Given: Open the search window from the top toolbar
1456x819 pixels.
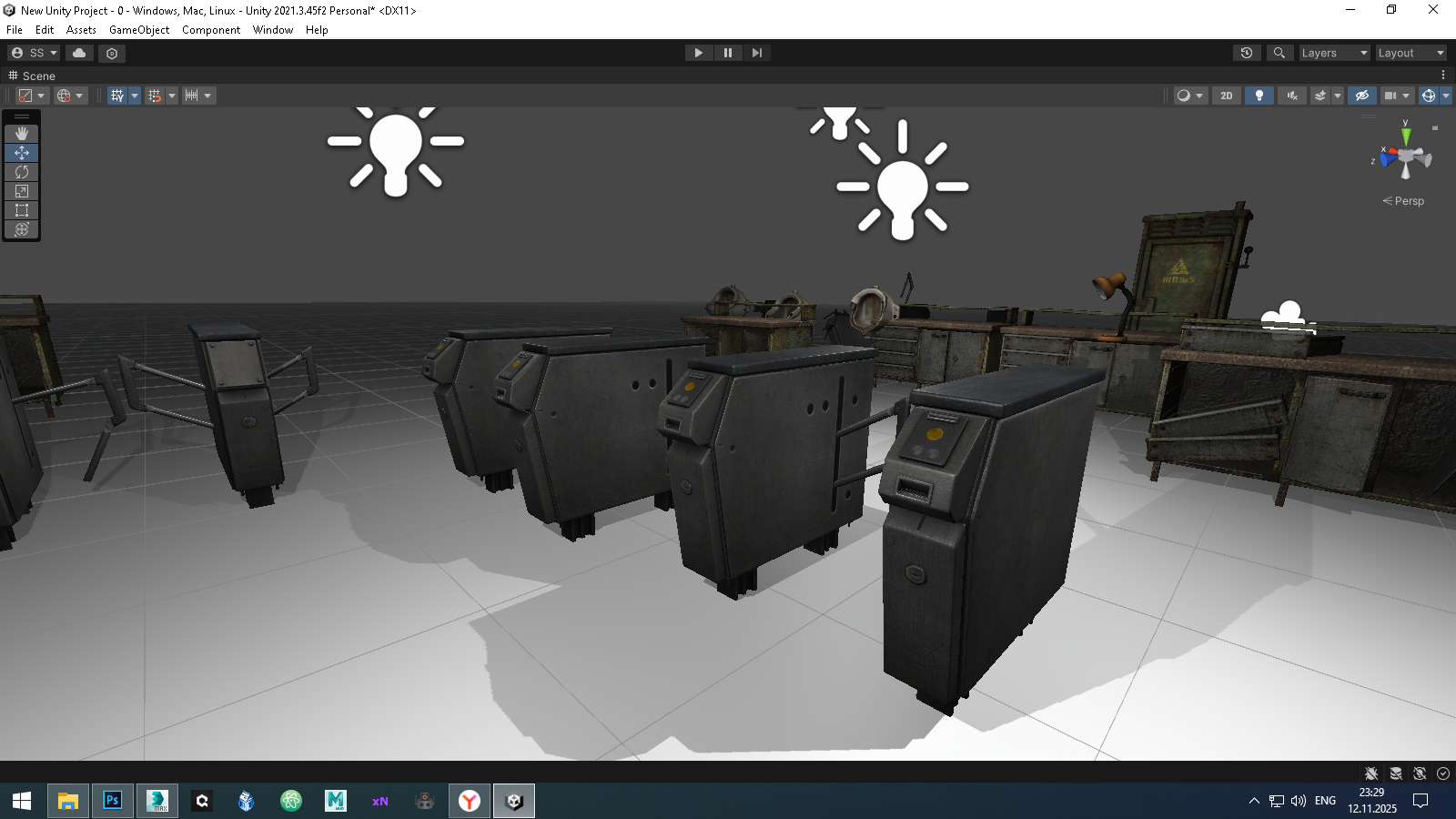Looking at the screenshot, I should pyautogui.click(x=1279, y=53).
